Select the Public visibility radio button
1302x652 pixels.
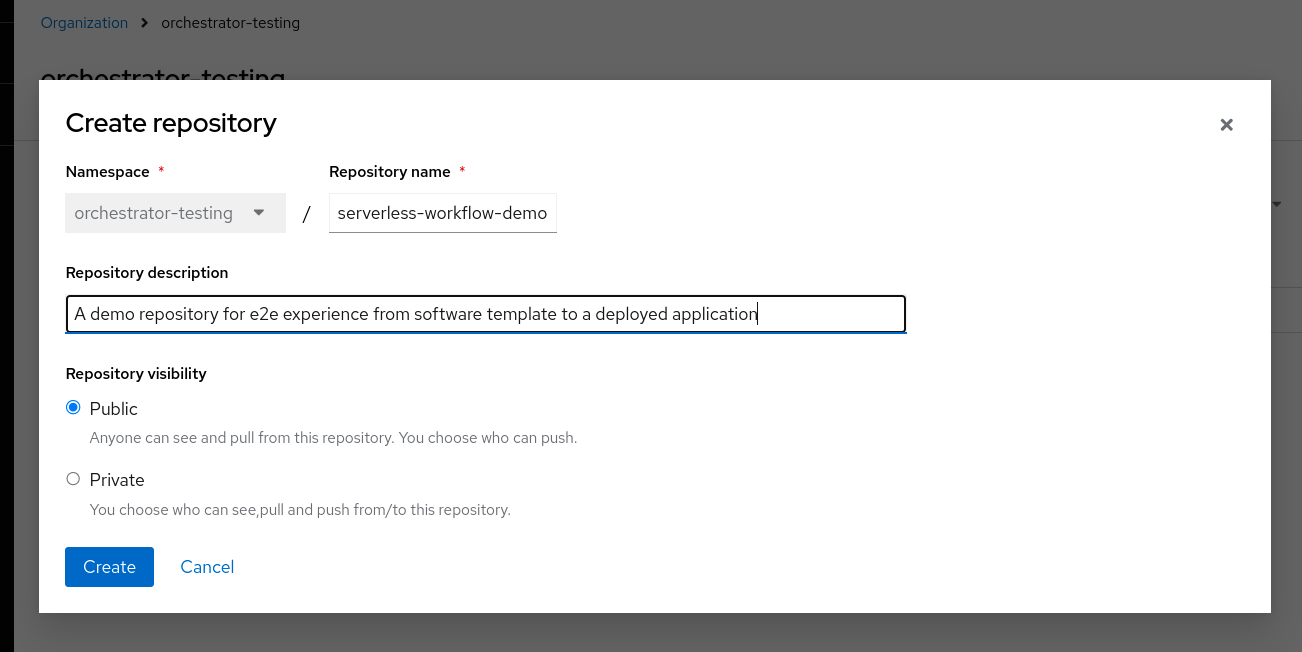pyautogui.click(x=73, y=408)
